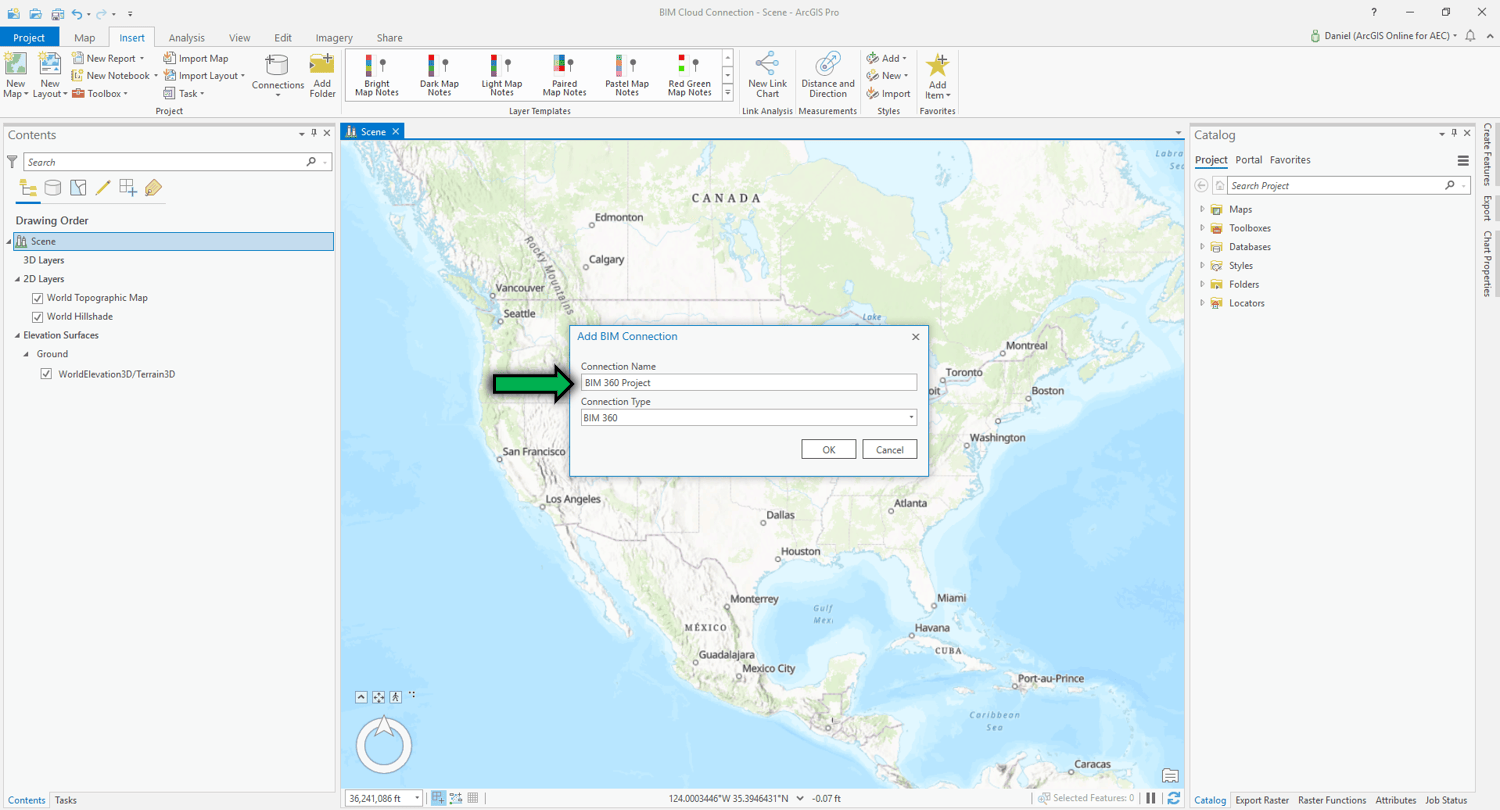
Task: Pause drawing with the status bar pause icon
Action: coord(1151,798)
